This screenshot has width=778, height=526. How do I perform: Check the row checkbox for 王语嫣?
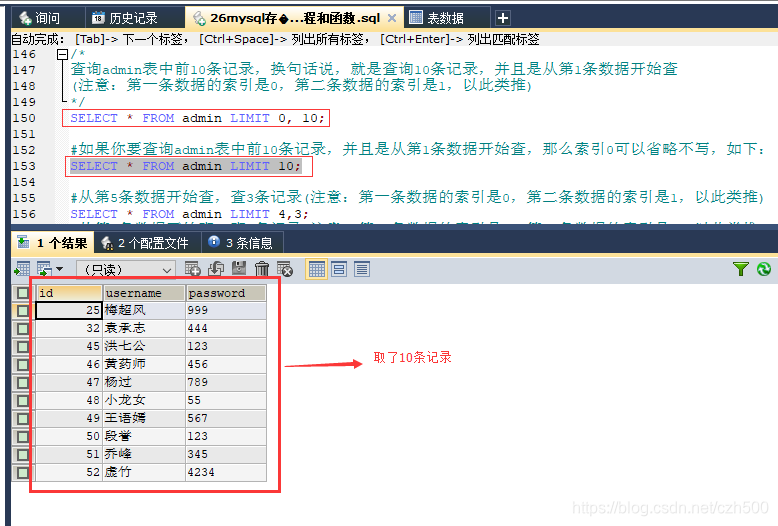point(23,418)
